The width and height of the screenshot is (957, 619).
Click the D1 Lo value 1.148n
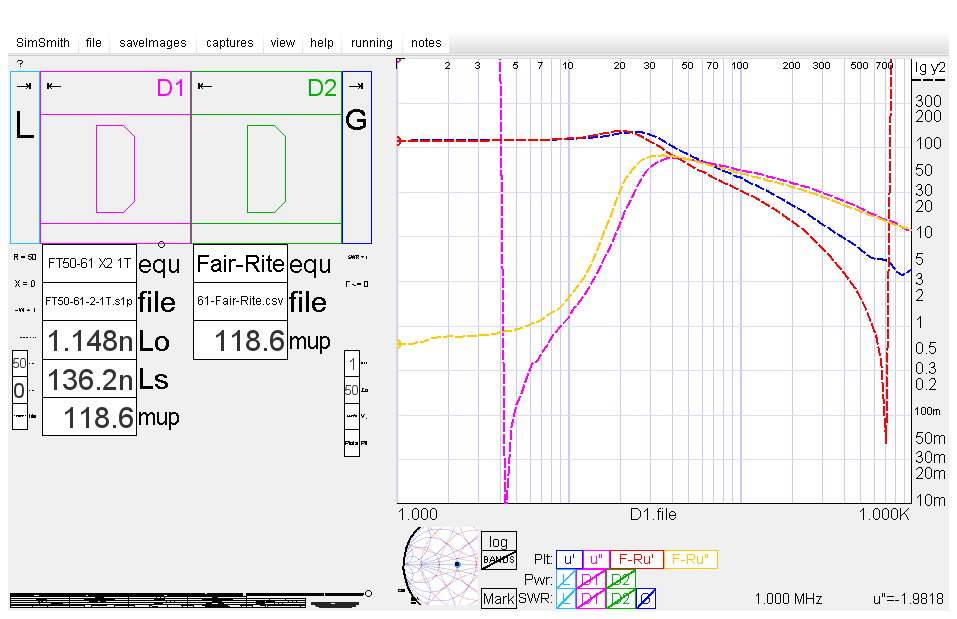click(89, 341)
